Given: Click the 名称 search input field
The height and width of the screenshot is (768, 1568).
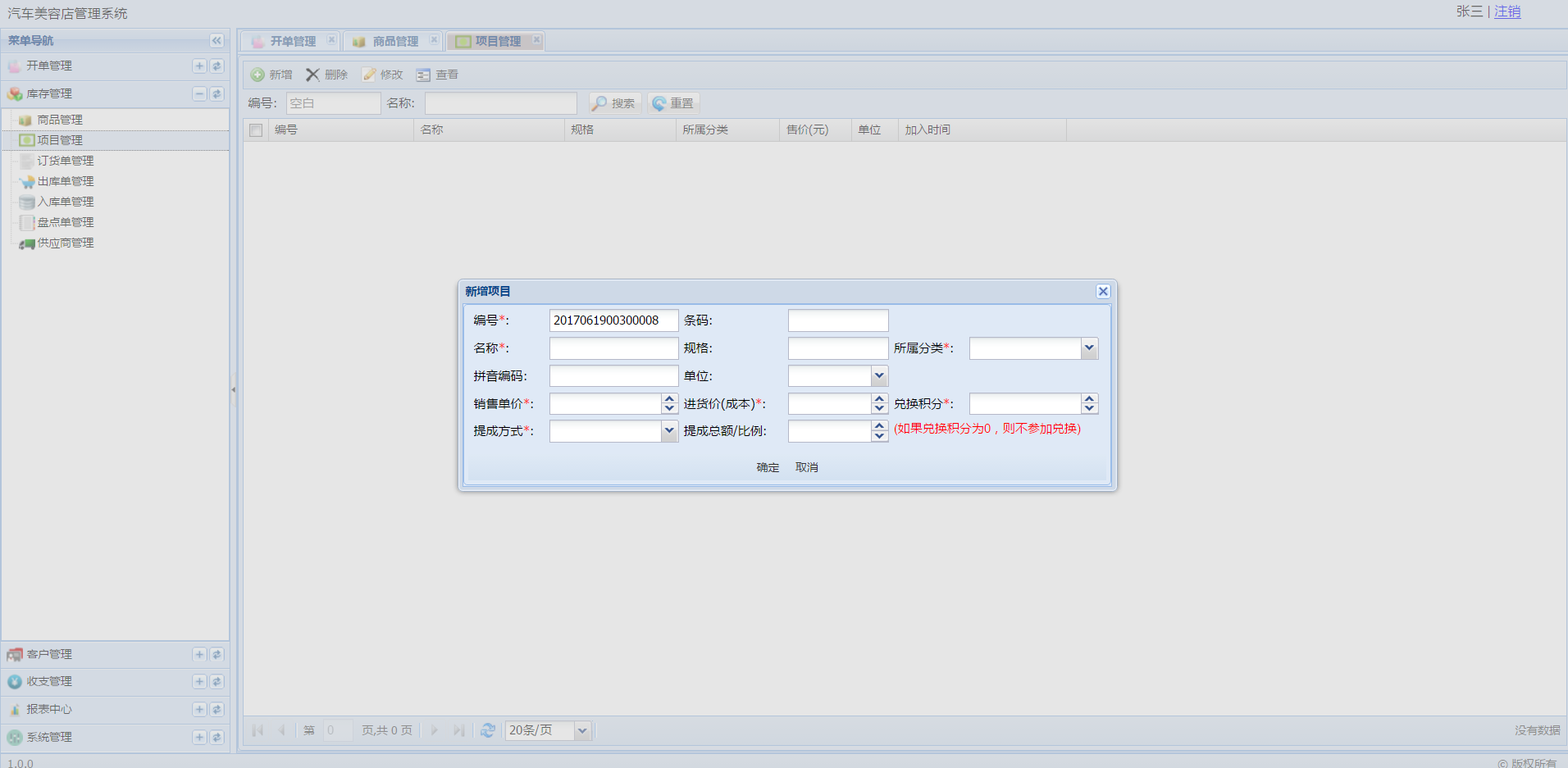Looking at the screenshot, I should pyautogui.click(x=501, y=103).
